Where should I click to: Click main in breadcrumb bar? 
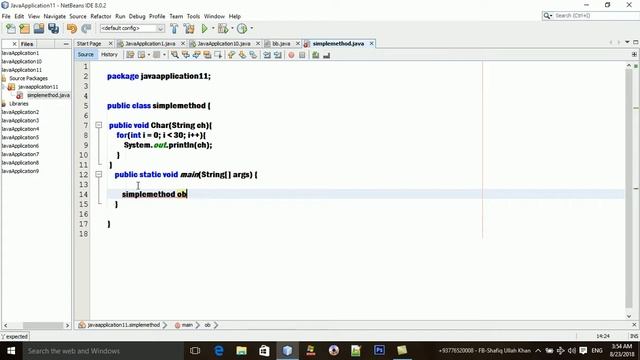(187, 325)
